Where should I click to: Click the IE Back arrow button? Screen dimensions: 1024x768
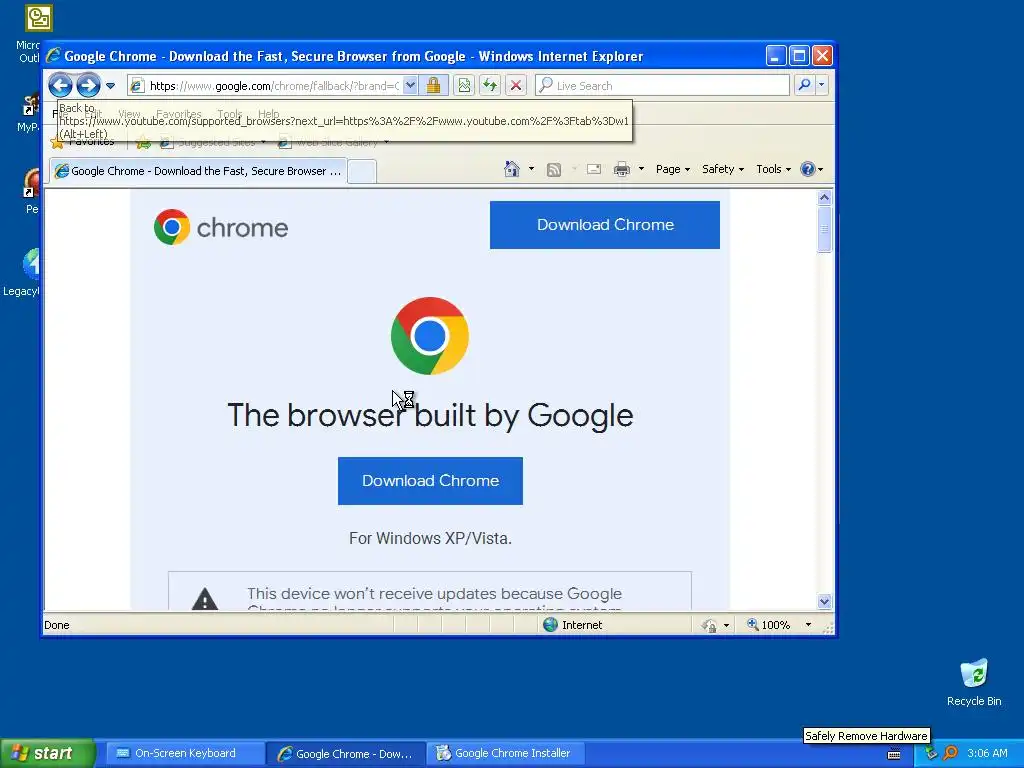(x=60, y=85)
